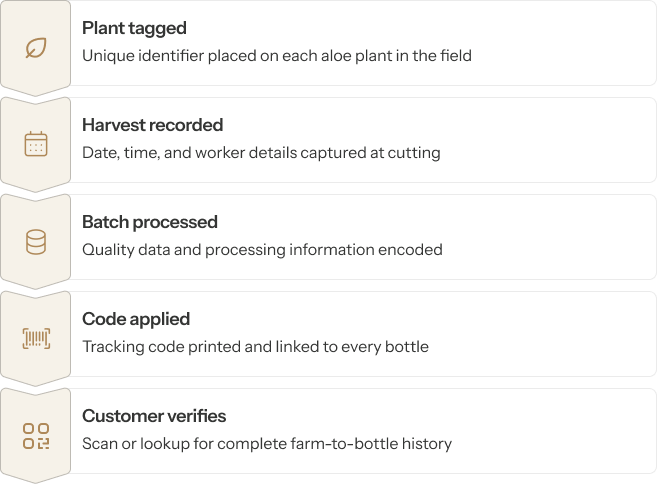
Task: Select the barcode scan icon
Action: click(36, 339)
